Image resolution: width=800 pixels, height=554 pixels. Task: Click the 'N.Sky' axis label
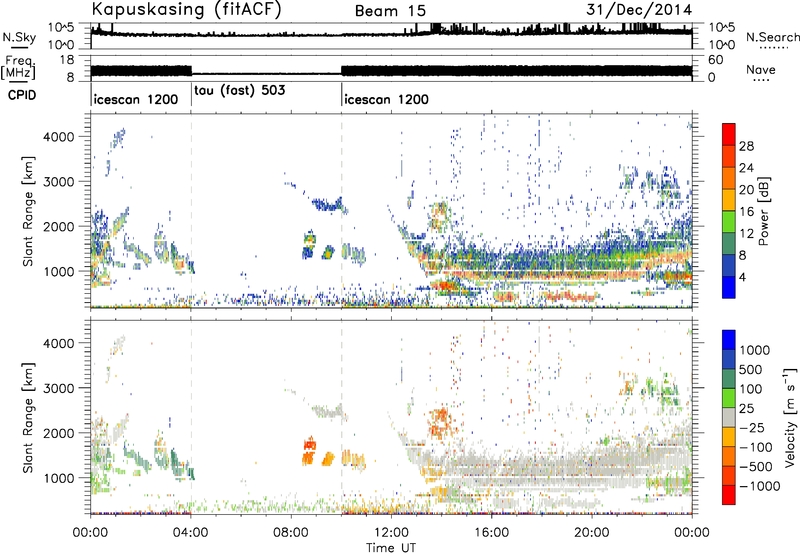[x=19, y=37]
